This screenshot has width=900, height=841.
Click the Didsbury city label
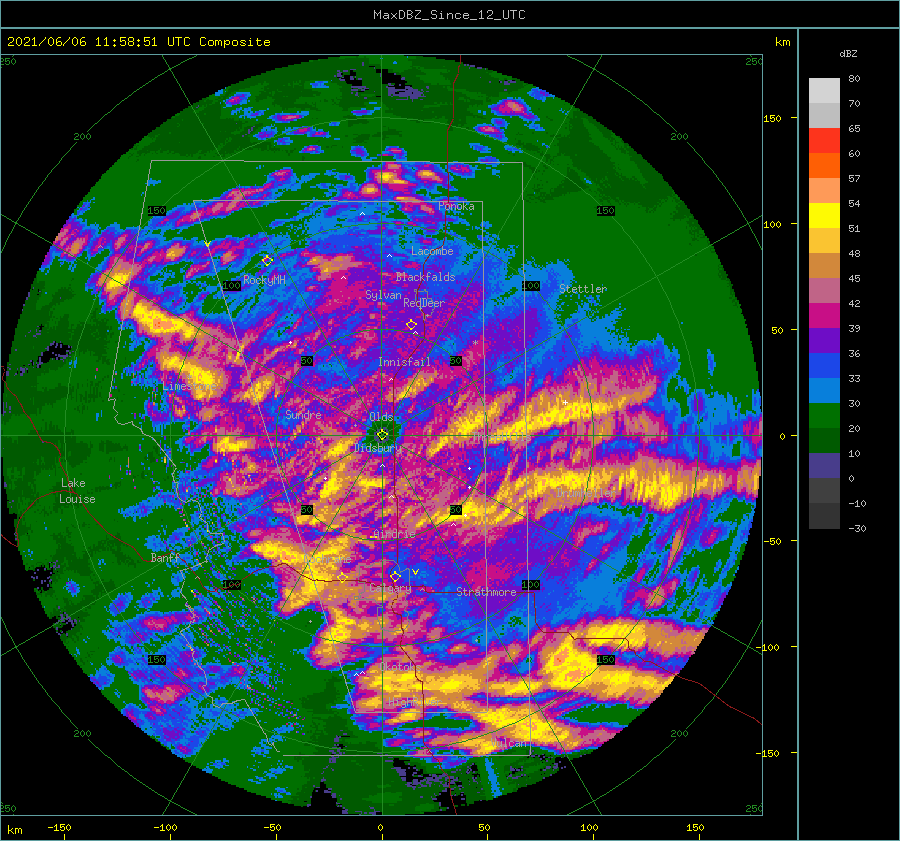click(378, 448)
